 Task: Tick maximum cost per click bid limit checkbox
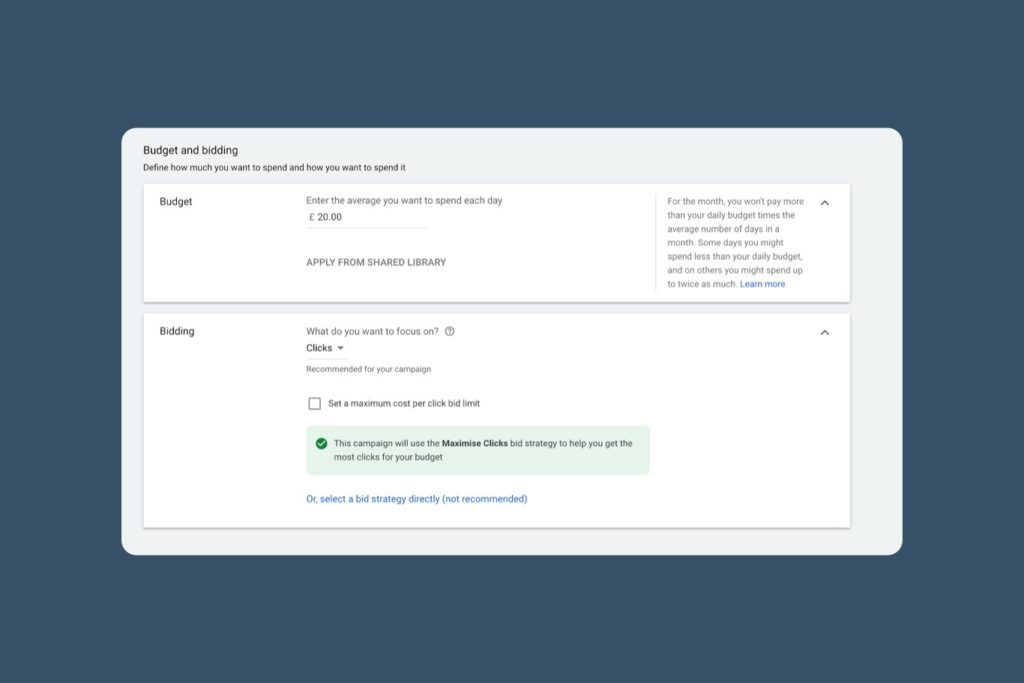click(x=315, y=404)
